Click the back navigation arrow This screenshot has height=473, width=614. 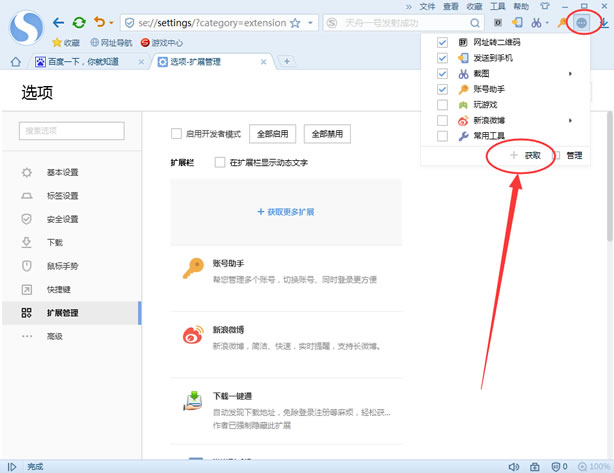click(x=58, y=22)
